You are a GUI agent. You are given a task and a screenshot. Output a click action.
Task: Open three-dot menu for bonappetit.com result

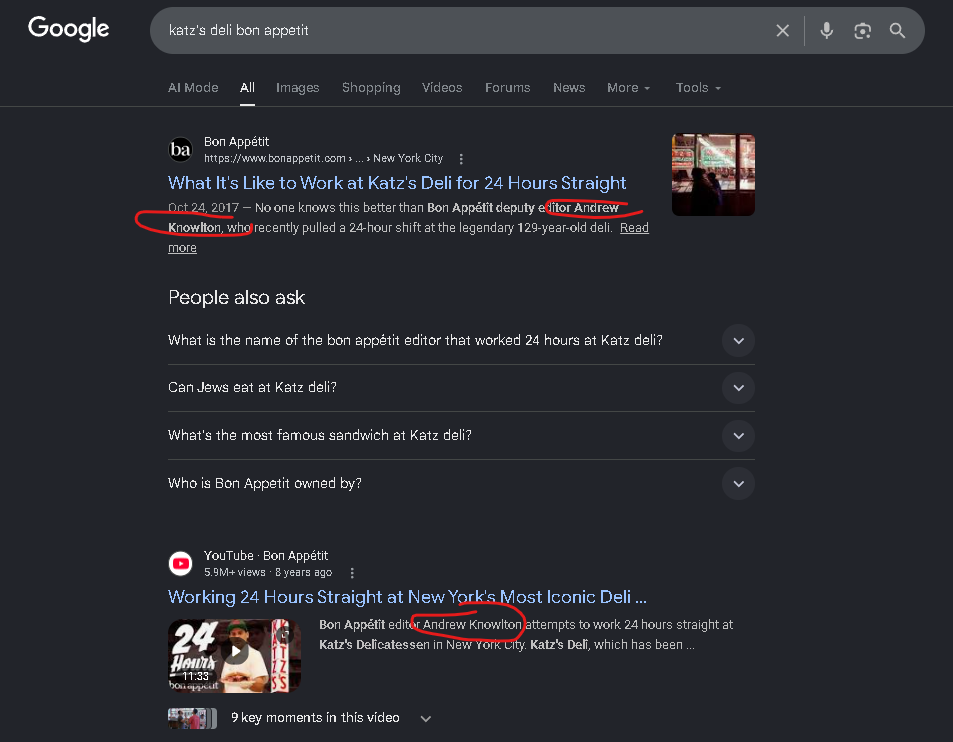(461, 159)
